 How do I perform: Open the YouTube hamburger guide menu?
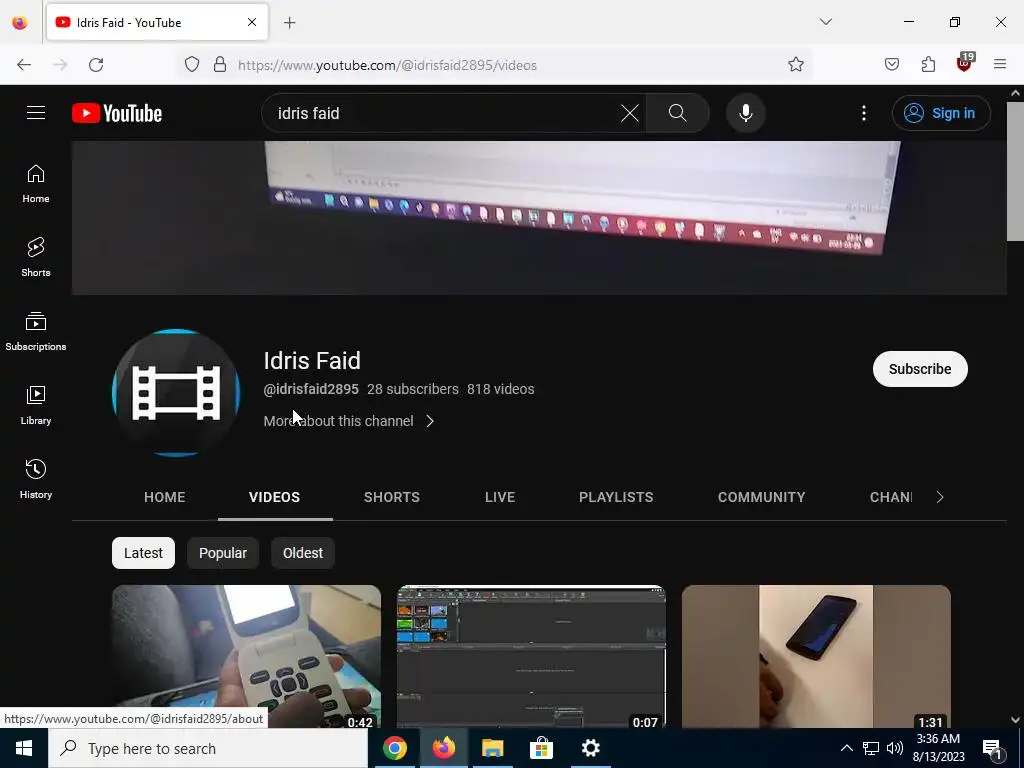[x=36, y=113]
